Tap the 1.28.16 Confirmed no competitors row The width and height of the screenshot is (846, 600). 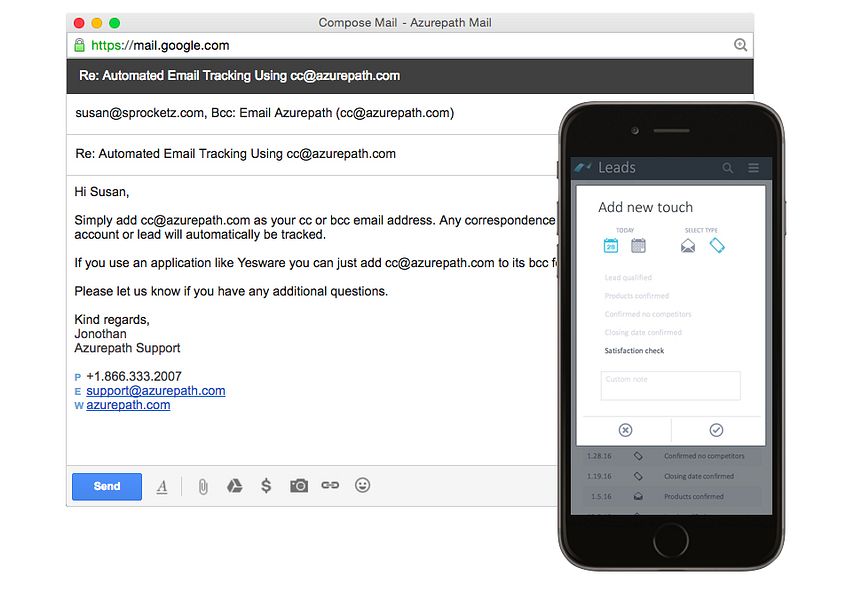pos(671,456)
